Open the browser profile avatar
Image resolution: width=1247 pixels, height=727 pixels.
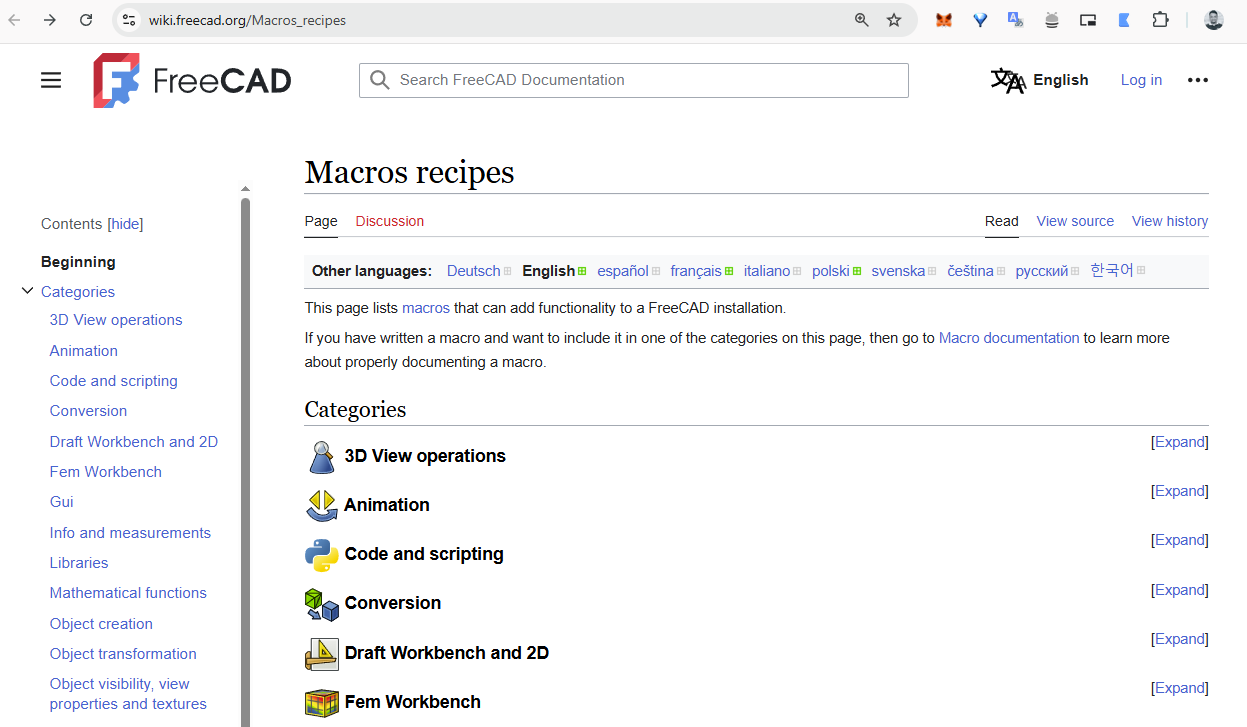1214,20
